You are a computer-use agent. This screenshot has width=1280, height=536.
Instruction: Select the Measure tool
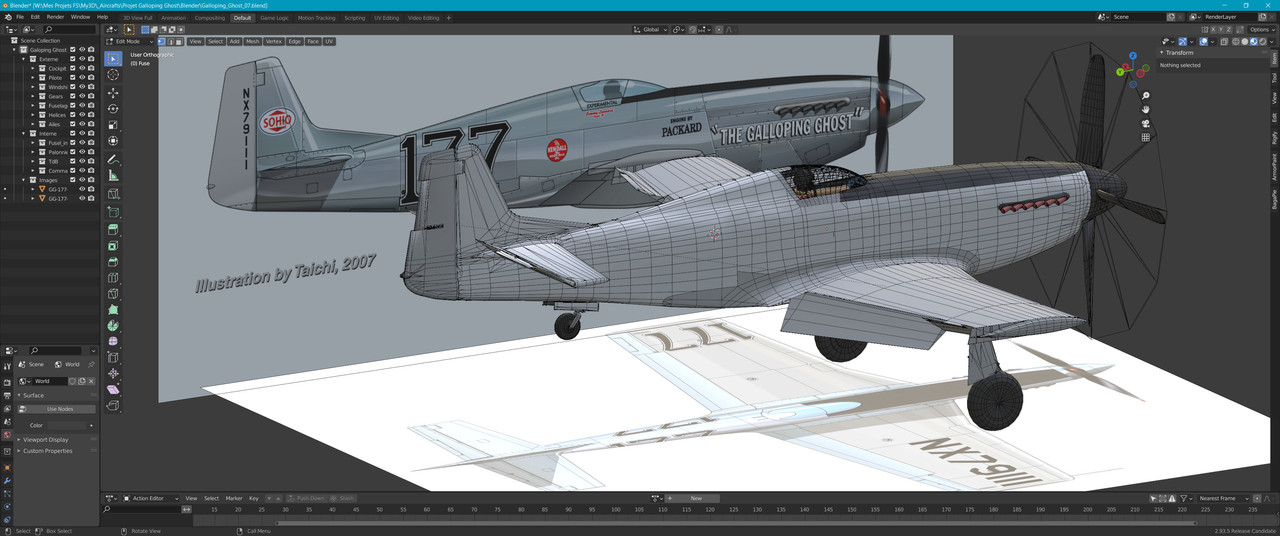[x=113, y=175]
